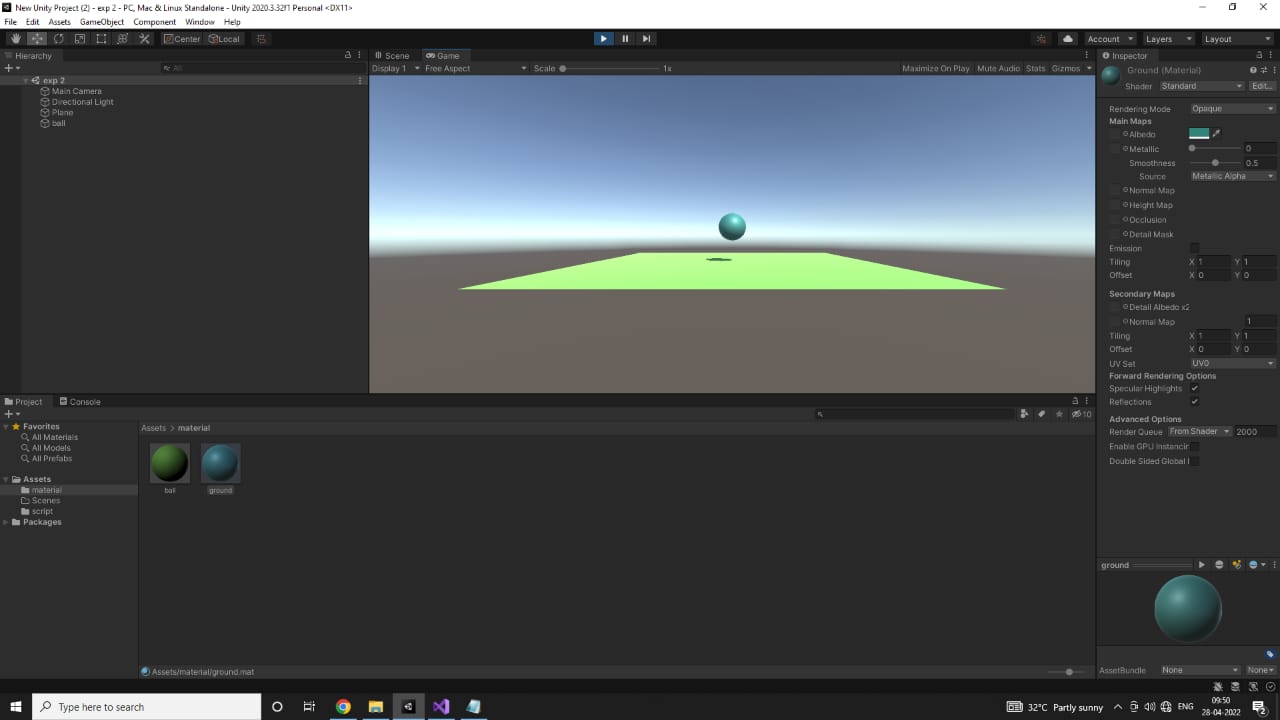The height and width of the screenshot is (720, 1280).
Task: Open the asset label tag icon
Action: [1270, 654]
